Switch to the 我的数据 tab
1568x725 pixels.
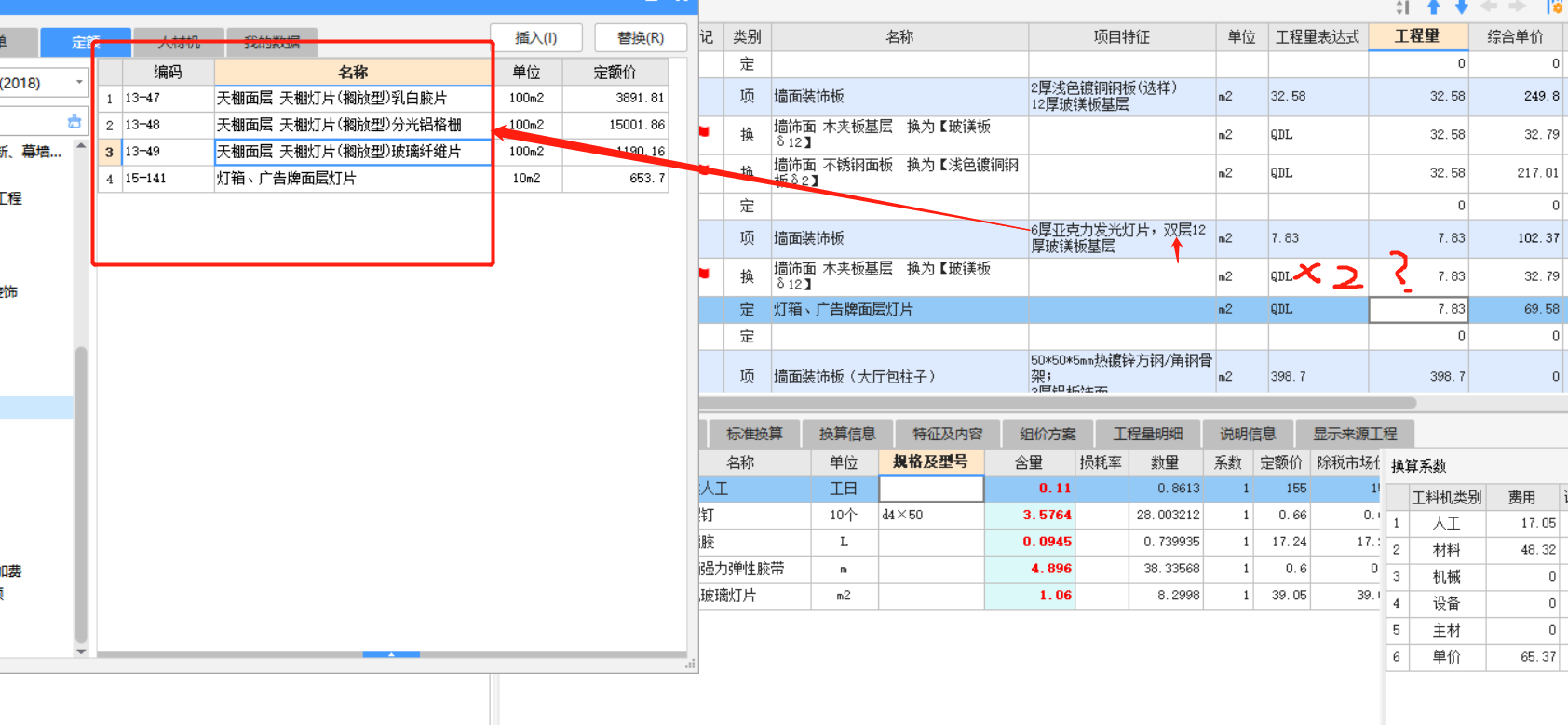272,43
